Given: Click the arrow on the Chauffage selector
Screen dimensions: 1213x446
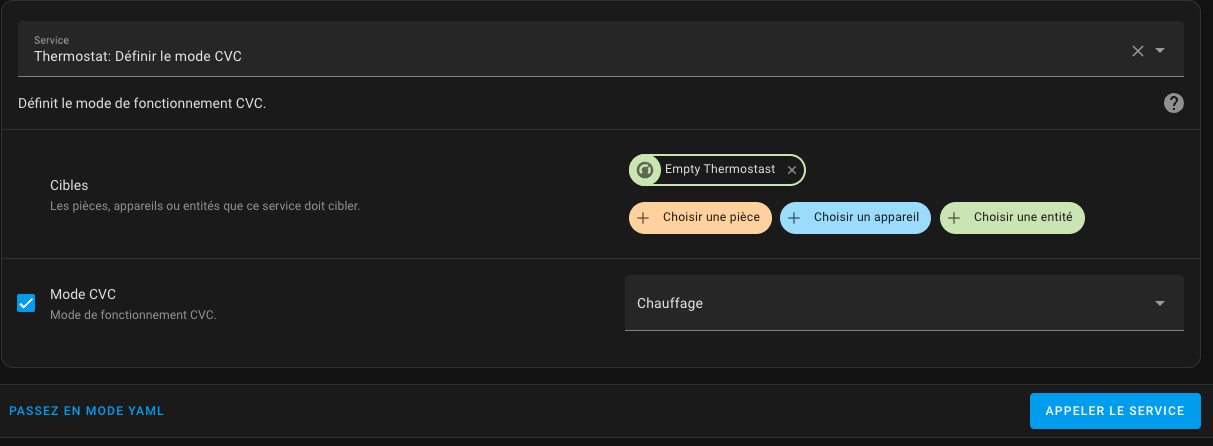Looking at the screenshot, I should [1160, 303].
